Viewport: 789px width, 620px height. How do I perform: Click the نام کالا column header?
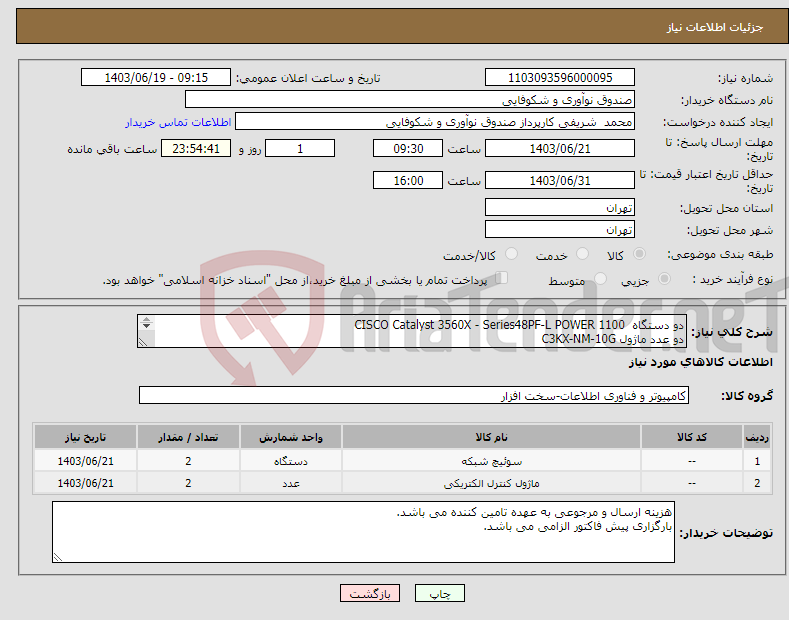[491, 437]
